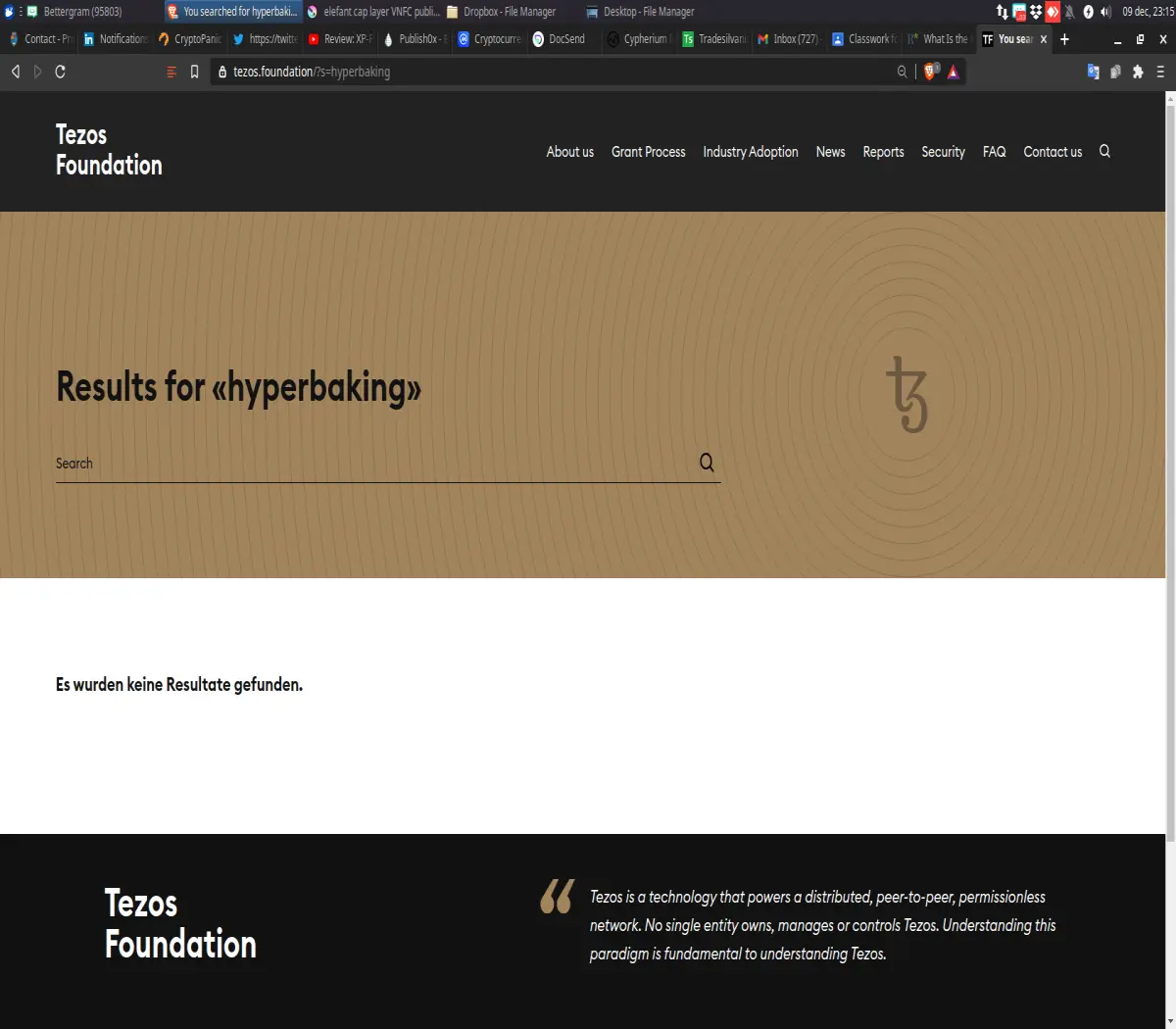Go back using the browser back arrow
Image resolution: width=1176 pixels, height=1029 pixels.
pyautogui.click(x=15, y=72)
